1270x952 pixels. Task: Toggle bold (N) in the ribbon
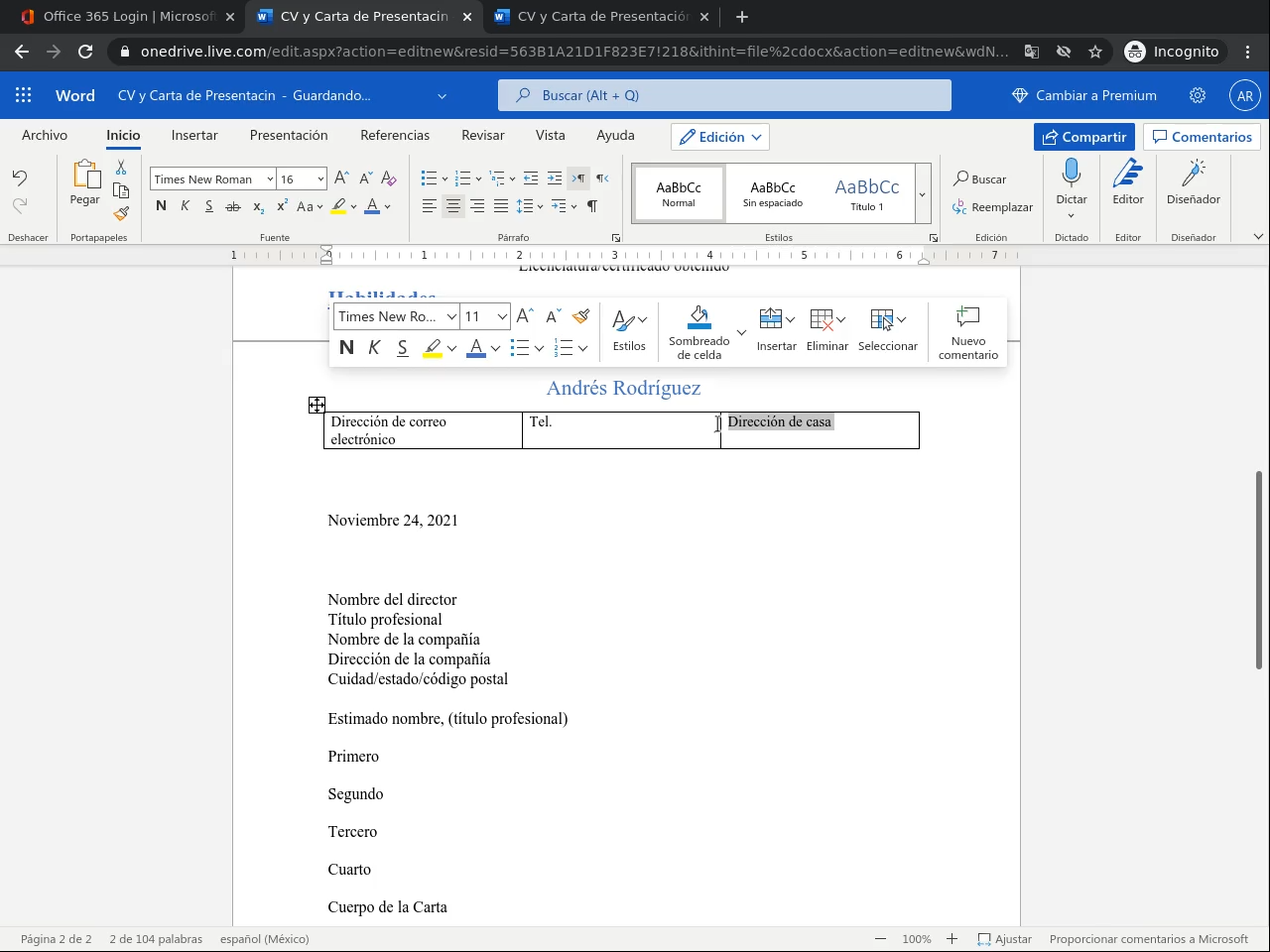click(161, 206)
